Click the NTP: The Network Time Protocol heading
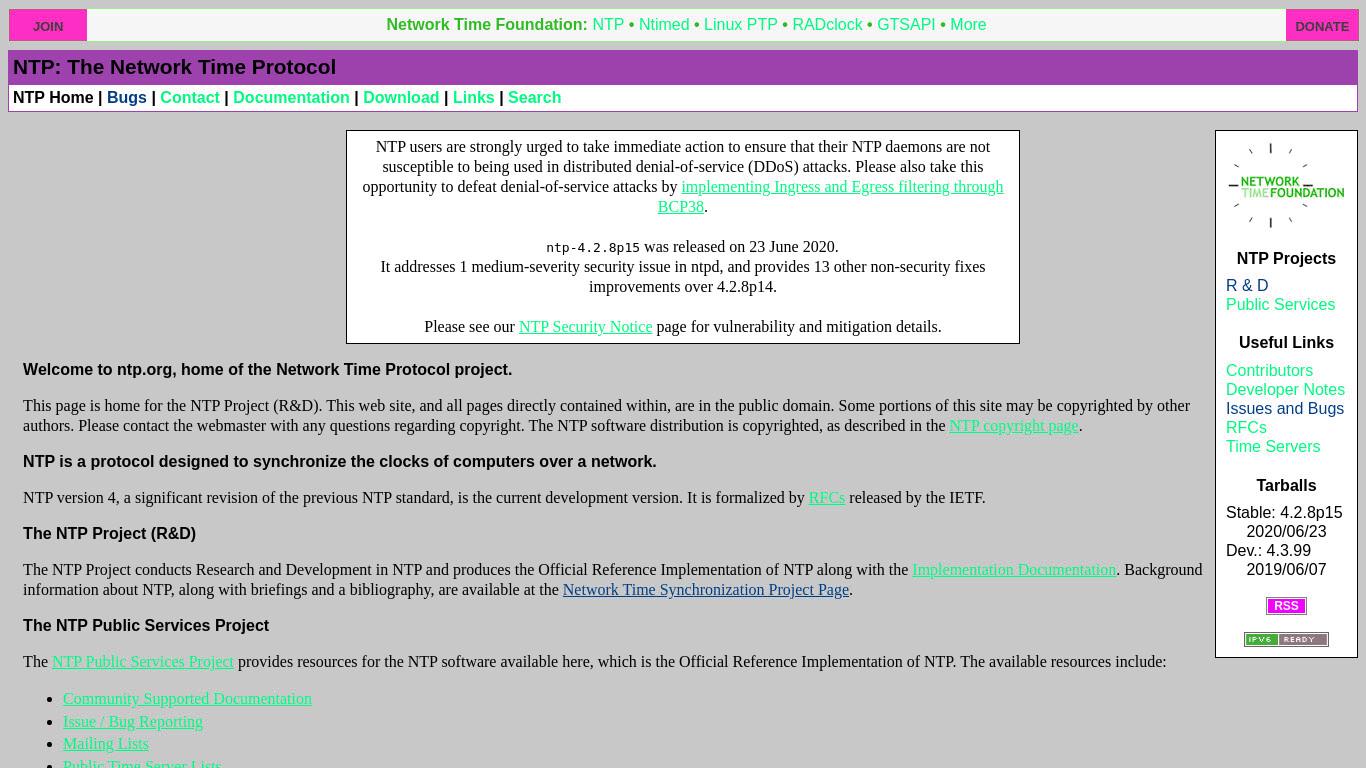This screenshot has width=1366, height=768. tap(174, 67)
